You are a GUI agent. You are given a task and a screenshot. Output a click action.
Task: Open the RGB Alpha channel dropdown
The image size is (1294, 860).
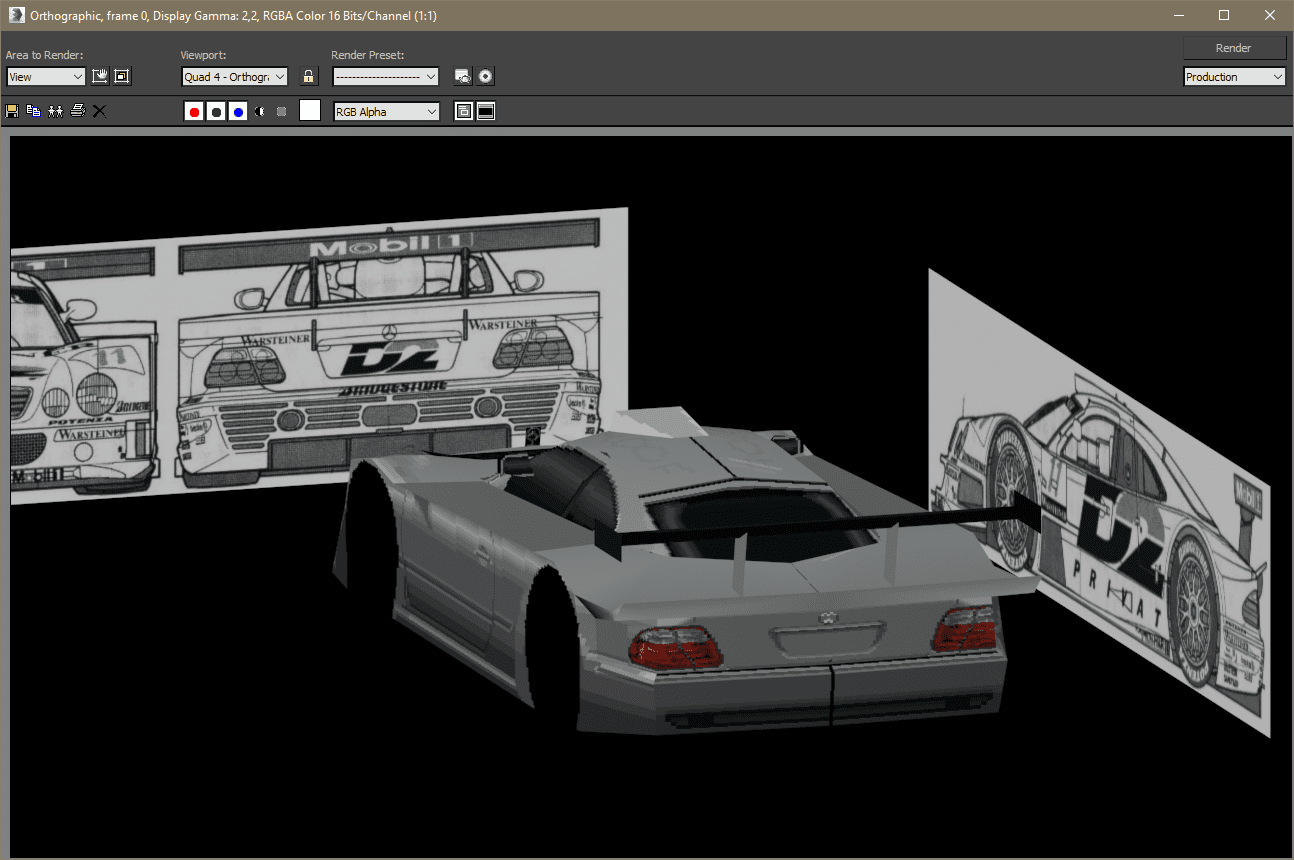386,112
